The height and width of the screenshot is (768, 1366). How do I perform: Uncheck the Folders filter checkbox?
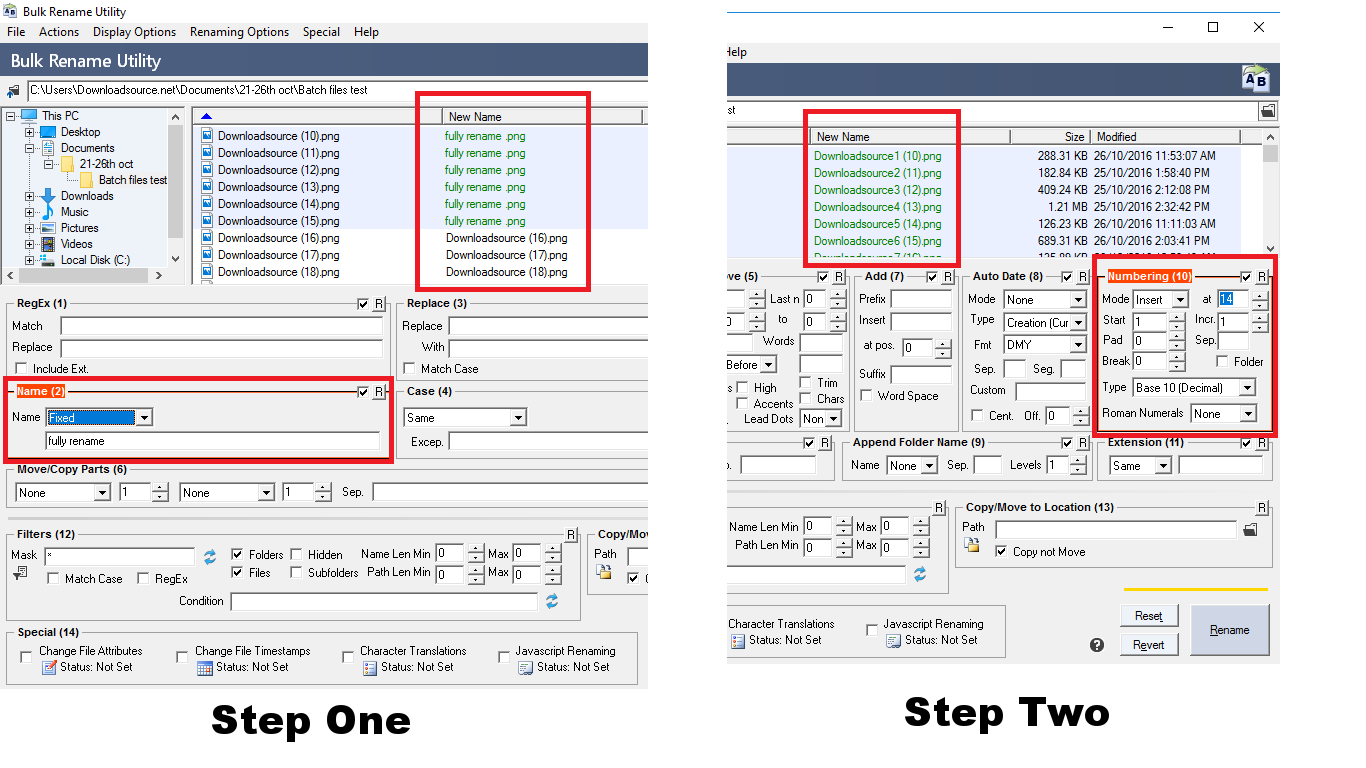point(237,554)
